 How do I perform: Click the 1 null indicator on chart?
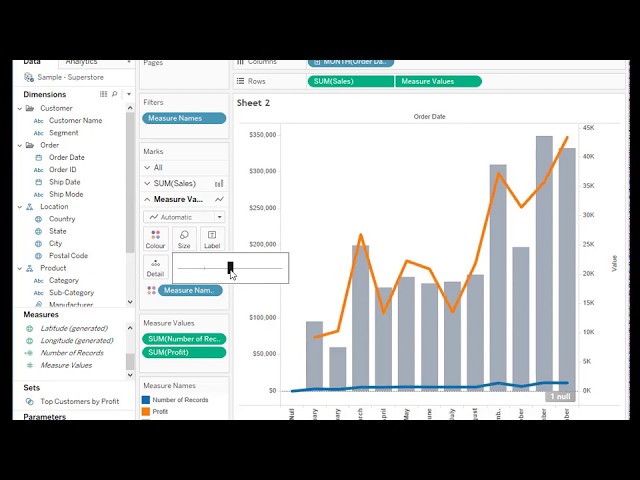[x=560, y=397]
